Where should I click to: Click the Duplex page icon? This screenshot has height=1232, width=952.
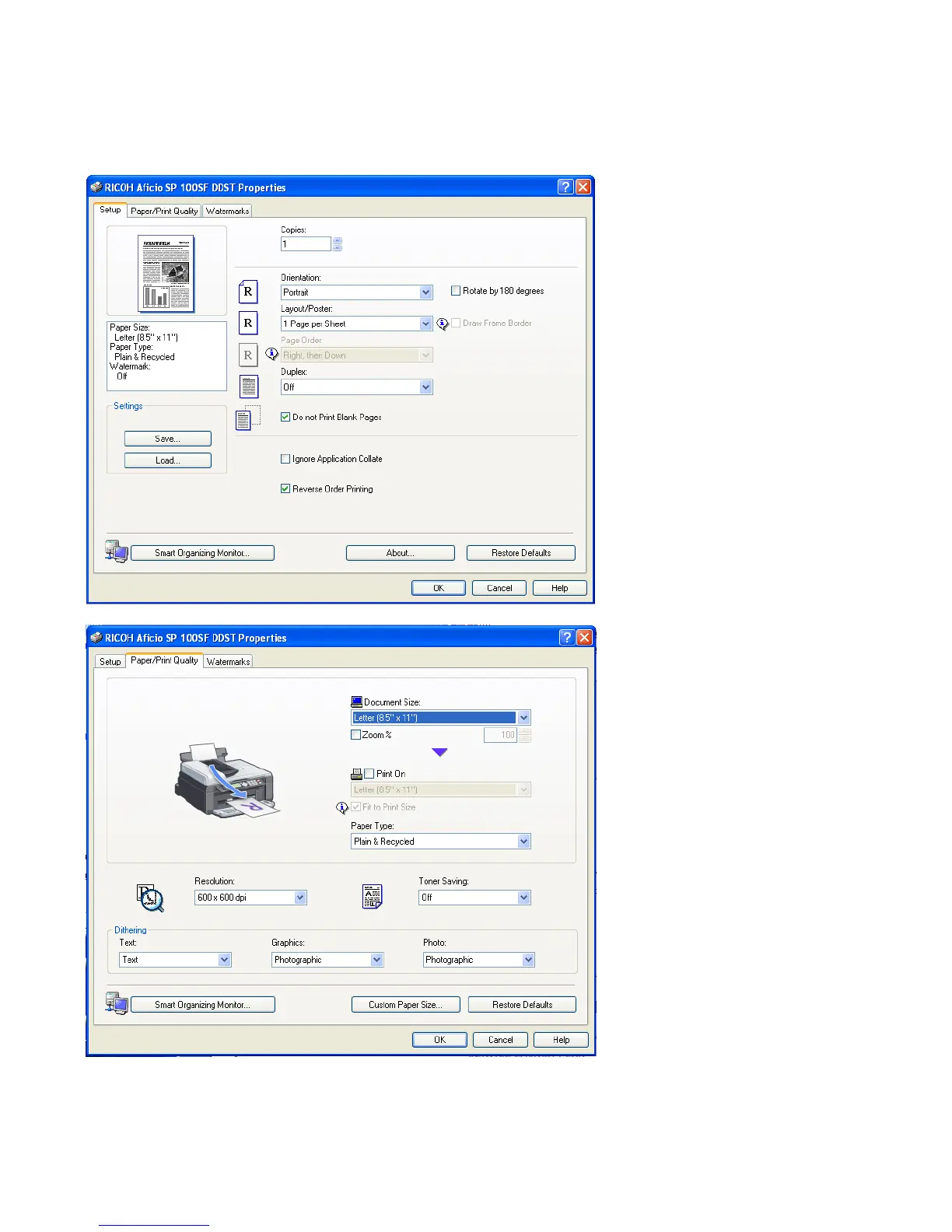tap(249, 387)
